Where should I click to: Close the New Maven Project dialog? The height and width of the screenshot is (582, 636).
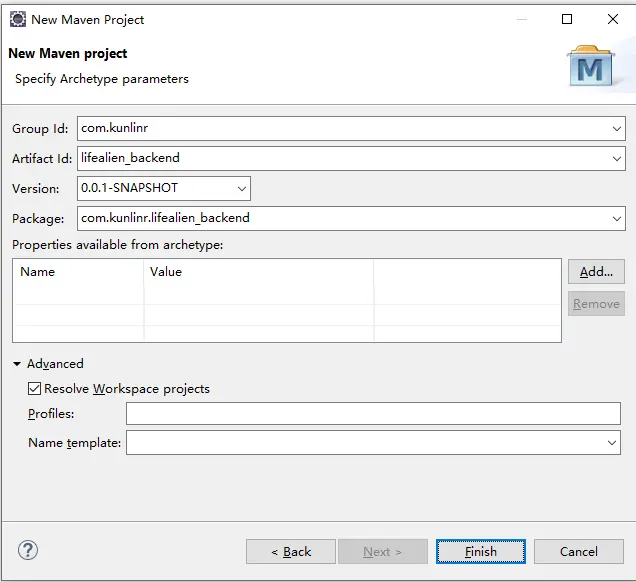613,19
